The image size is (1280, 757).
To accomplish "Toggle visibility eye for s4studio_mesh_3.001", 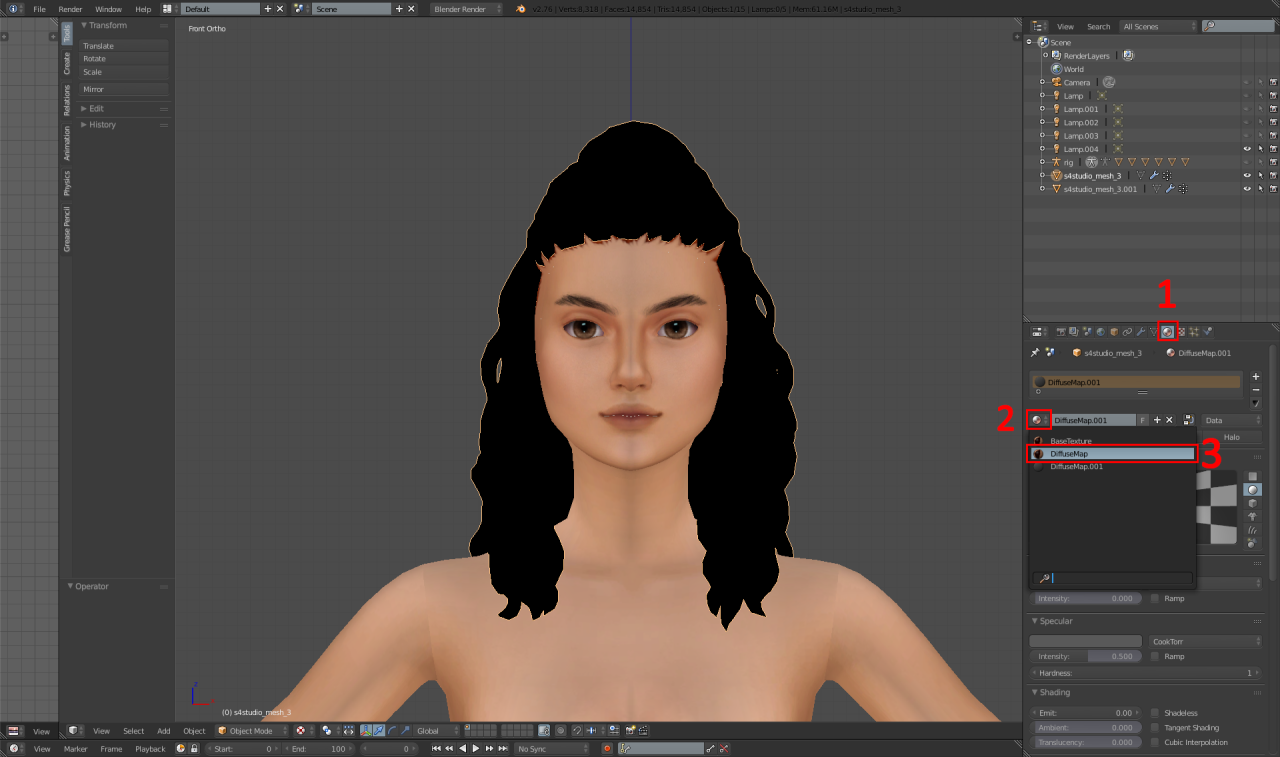I will [x=1247, y=188].
